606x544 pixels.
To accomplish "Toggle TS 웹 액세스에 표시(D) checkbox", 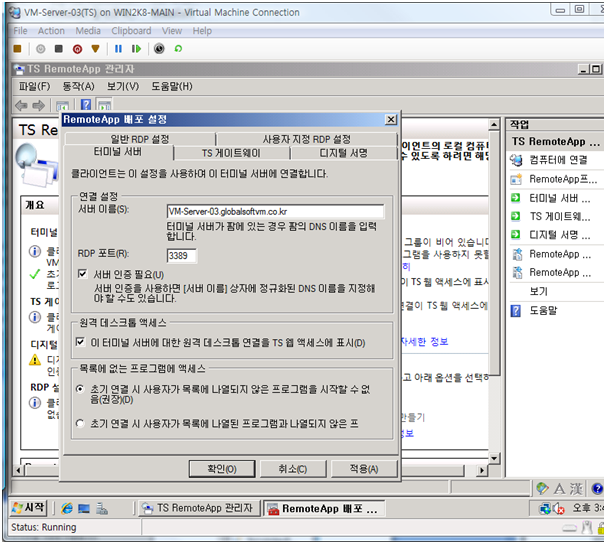I will (x=80, y=342).
